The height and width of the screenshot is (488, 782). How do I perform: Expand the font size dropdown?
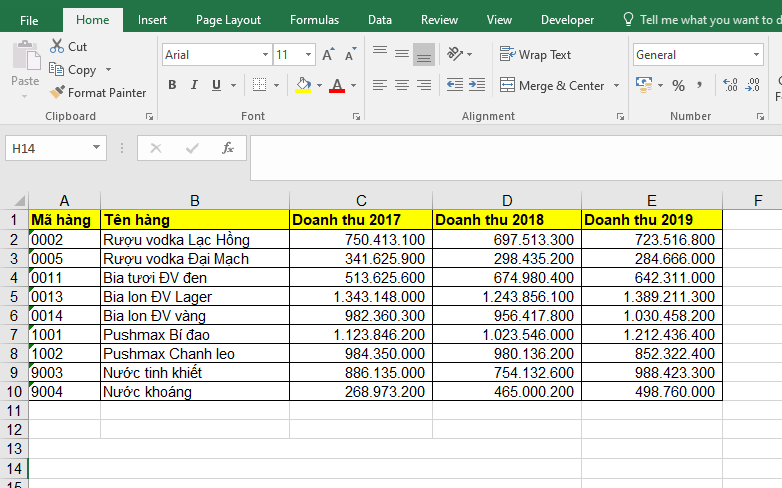point(310,55)
